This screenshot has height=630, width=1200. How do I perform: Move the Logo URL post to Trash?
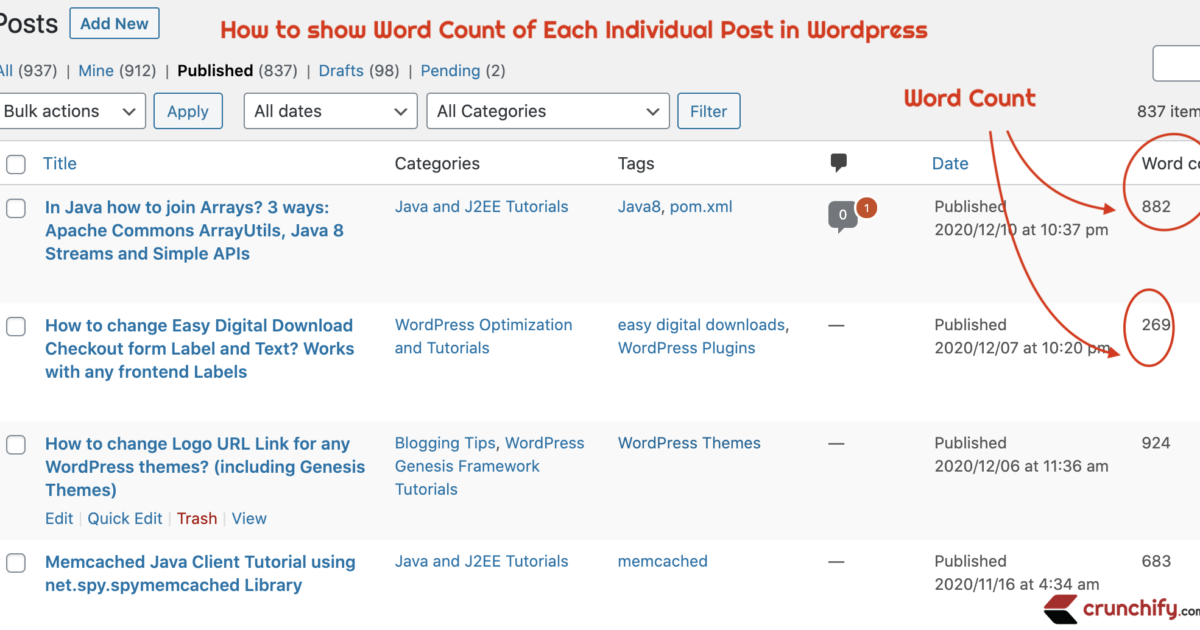[197, 518]
